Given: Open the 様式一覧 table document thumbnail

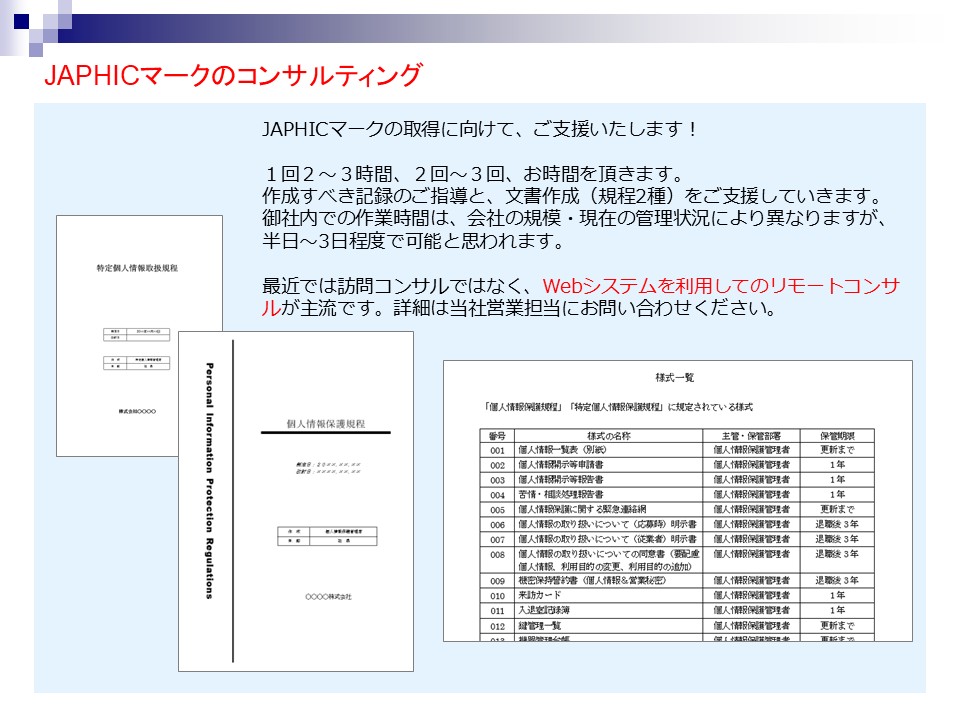Looking at the screenshot, I should point(678,501).
